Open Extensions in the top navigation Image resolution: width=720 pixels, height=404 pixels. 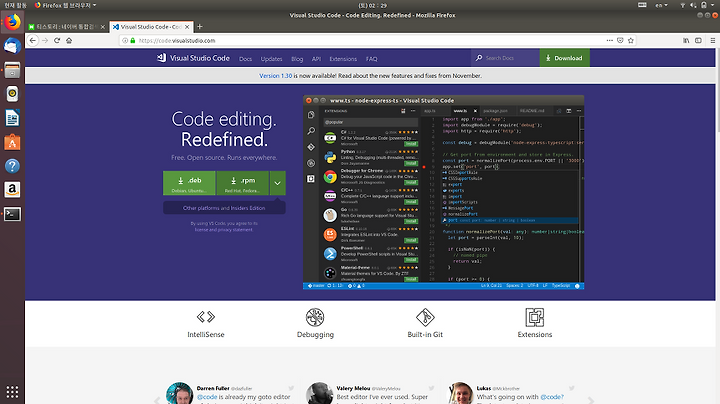point(343,59)
